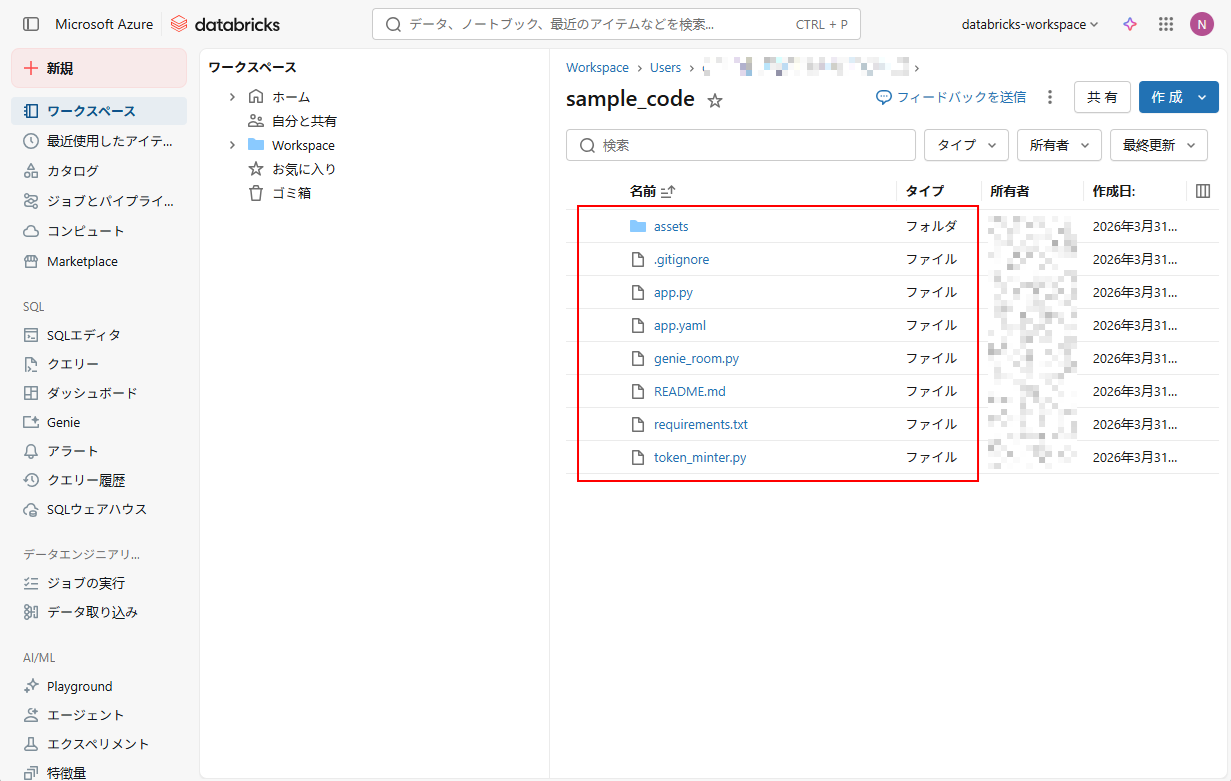Open the kebab menu beside feedback link
Screen dimensions: 1231x781
(x=1050, y=97)
